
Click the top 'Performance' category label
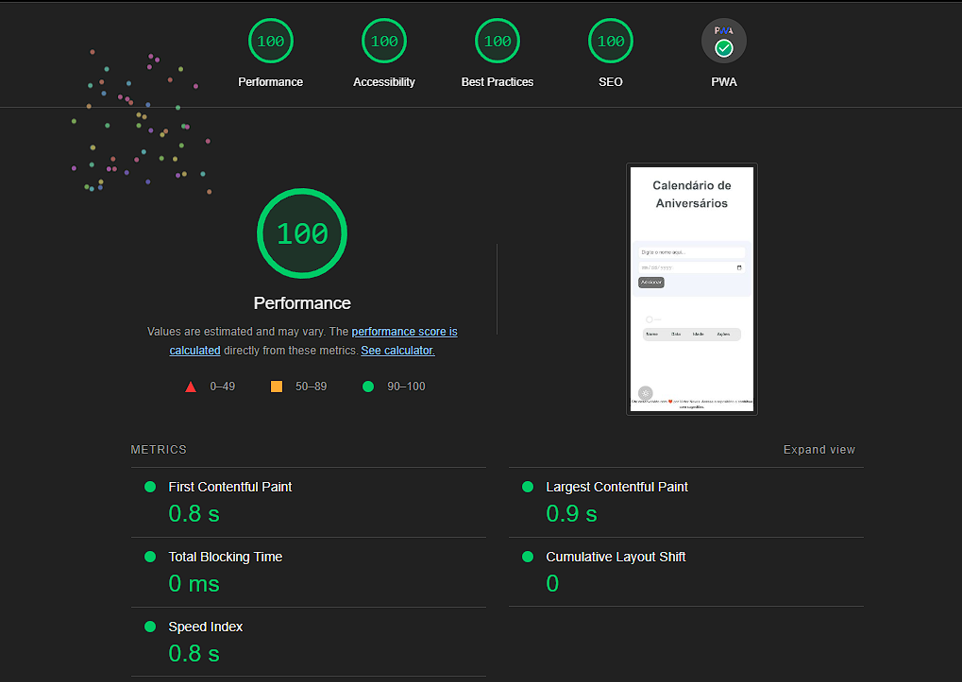coord(271,82)
